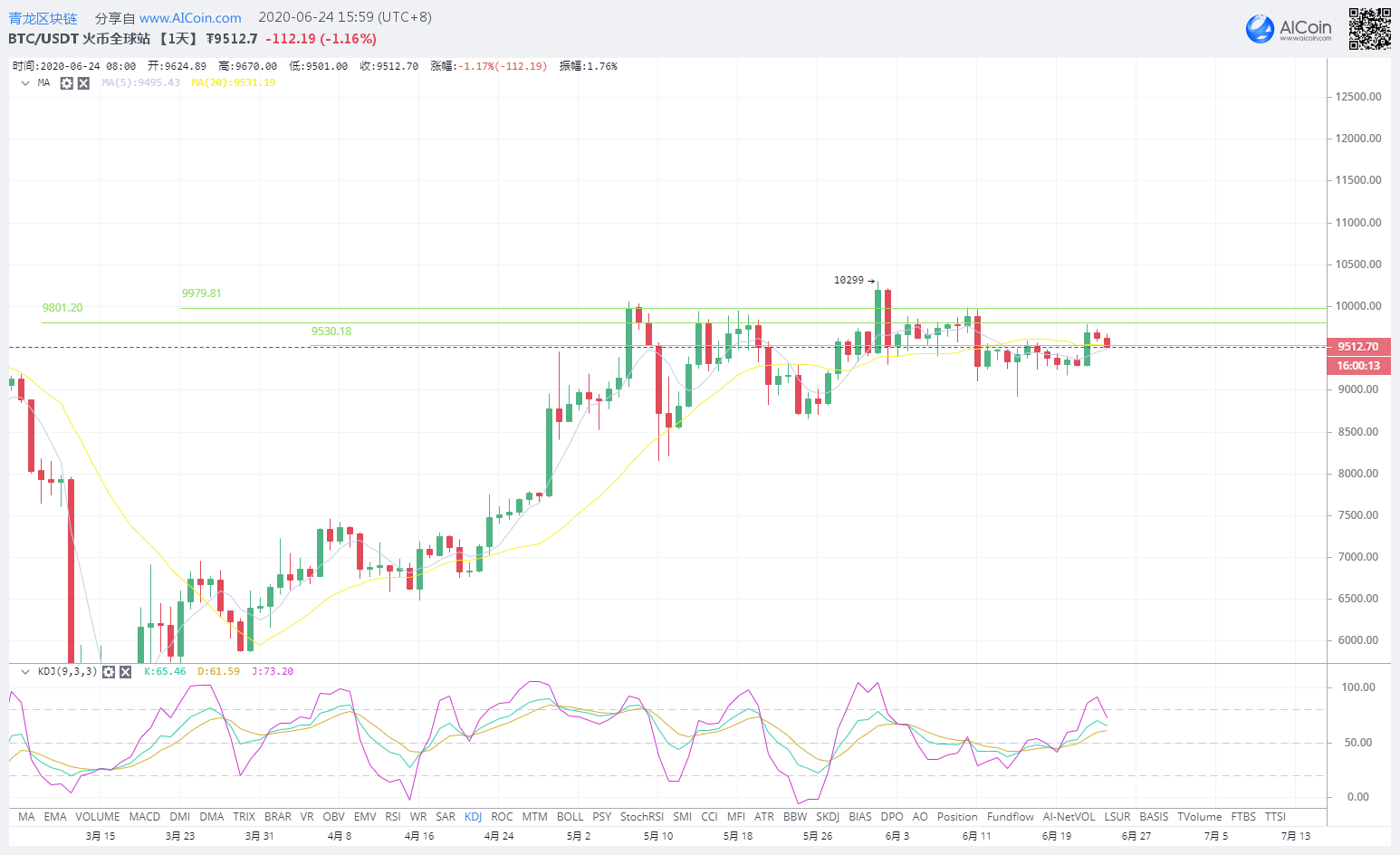Click the QR code image at top right

point(1369,29)
